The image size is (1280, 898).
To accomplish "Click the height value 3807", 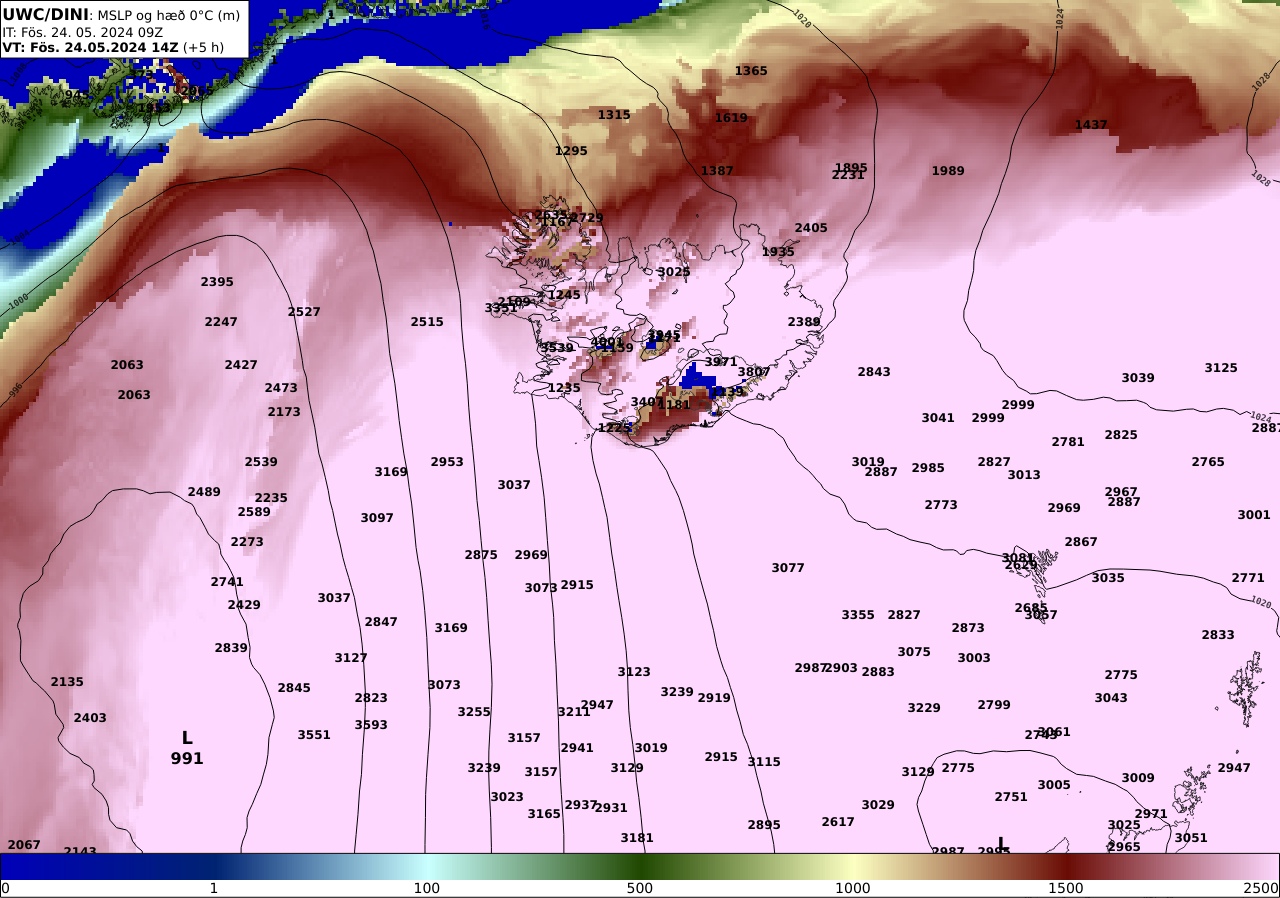I will [x=754, y=372].
